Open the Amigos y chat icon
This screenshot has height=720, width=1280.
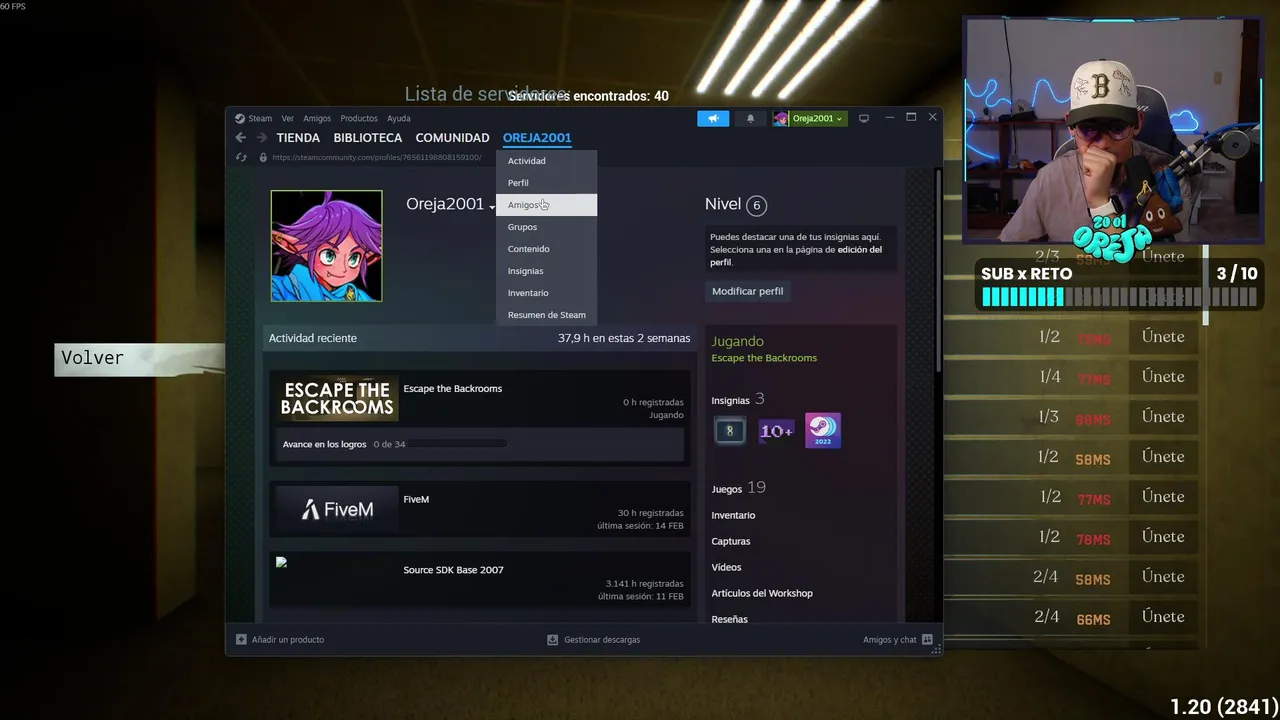coord(927,639)
